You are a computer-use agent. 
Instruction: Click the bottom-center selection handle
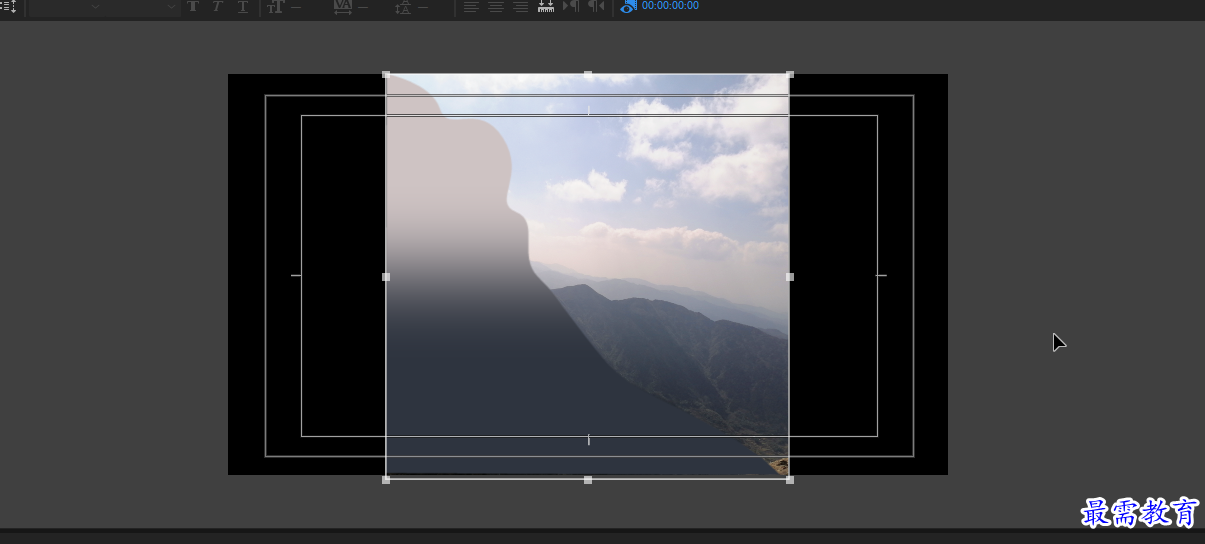pyautogui.click(x=588, y=480)
